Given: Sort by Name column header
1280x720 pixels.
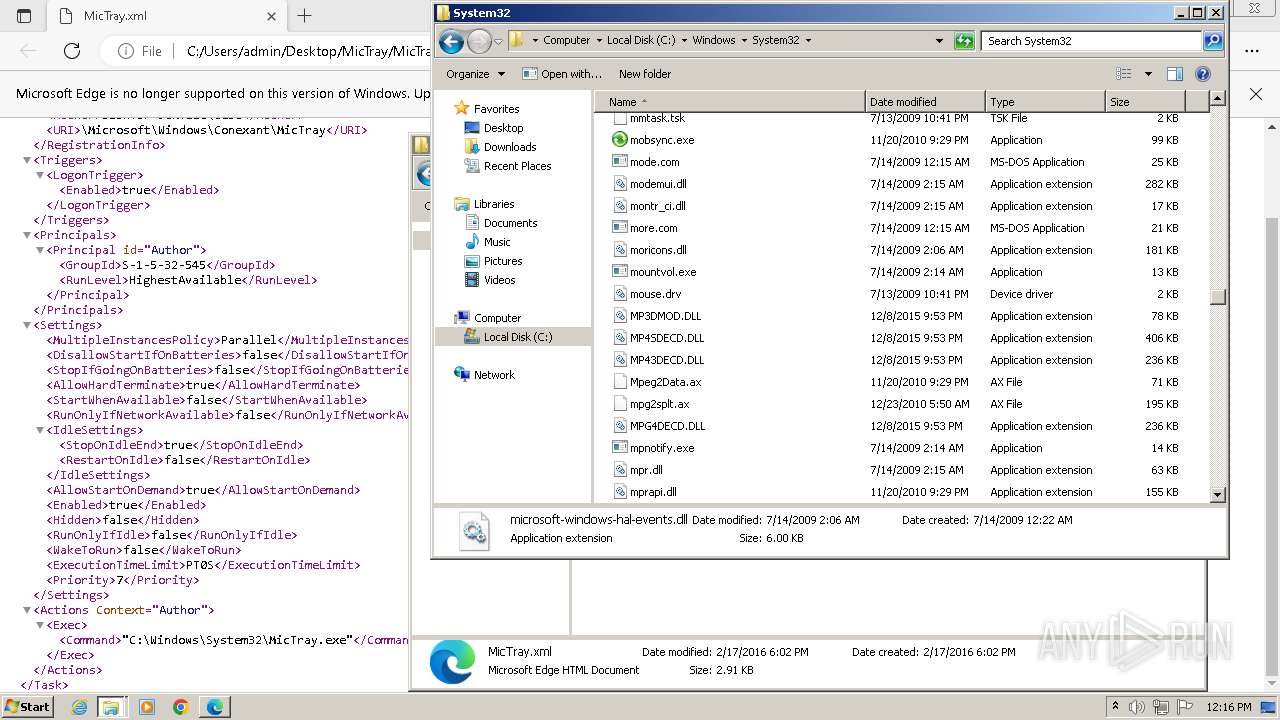Looking at the screenshot, I should (729, 102).
